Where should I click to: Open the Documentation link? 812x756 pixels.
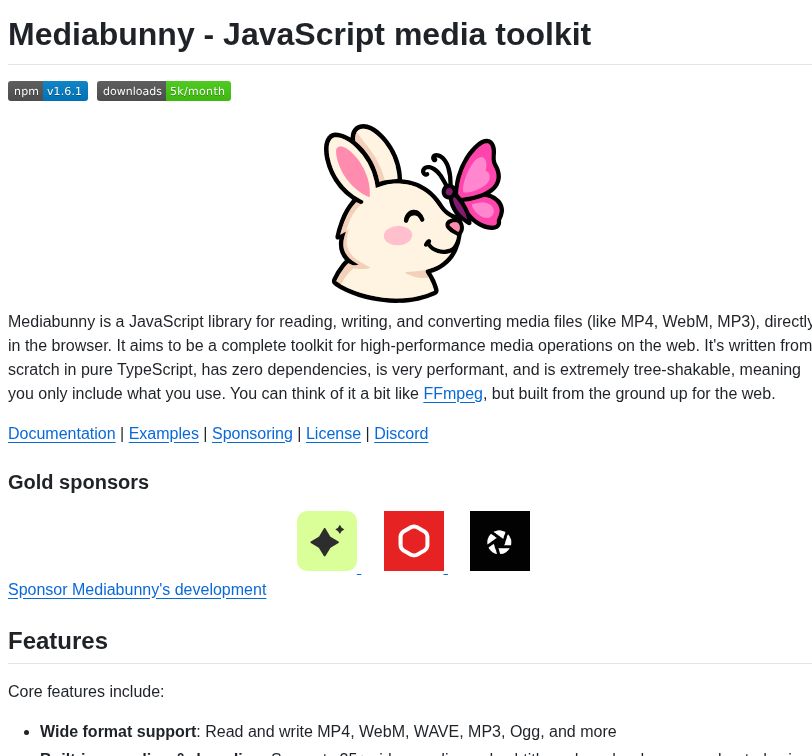click(62, 433)
